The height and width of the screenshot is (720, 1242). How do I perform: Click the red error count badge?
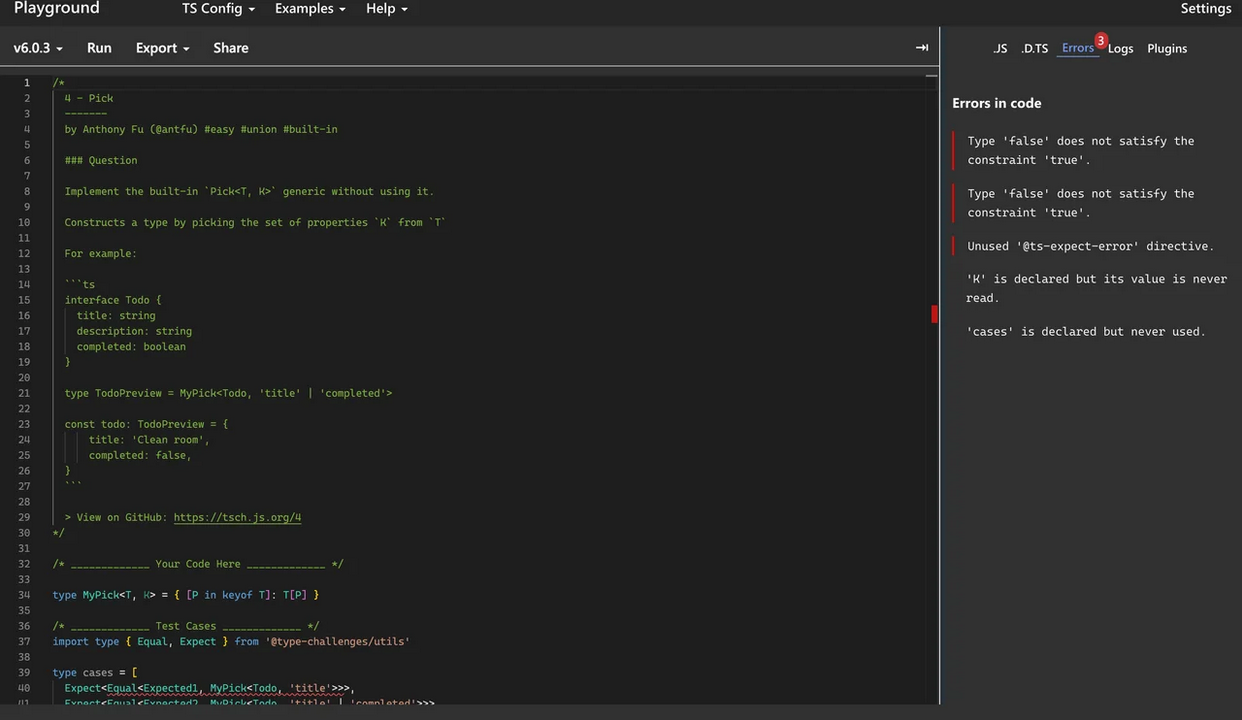click(x=1100, y=41)
